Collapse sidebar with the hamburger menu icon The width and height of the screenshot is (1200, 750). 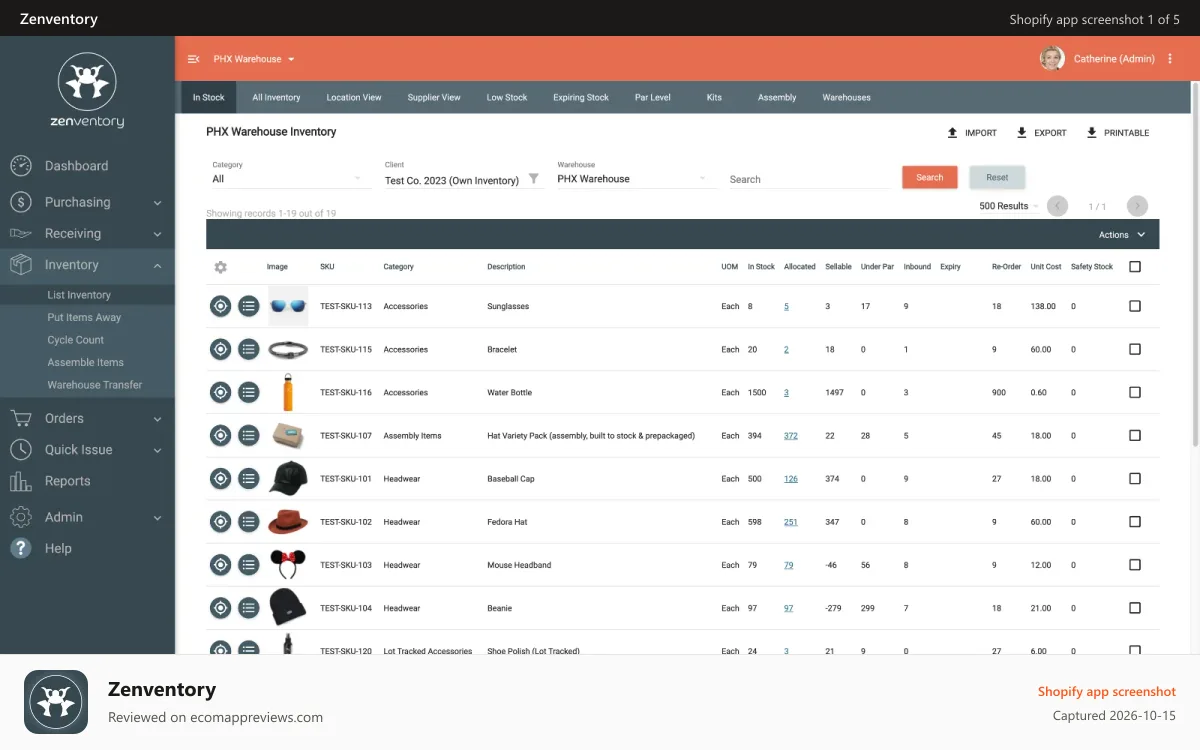194,59
